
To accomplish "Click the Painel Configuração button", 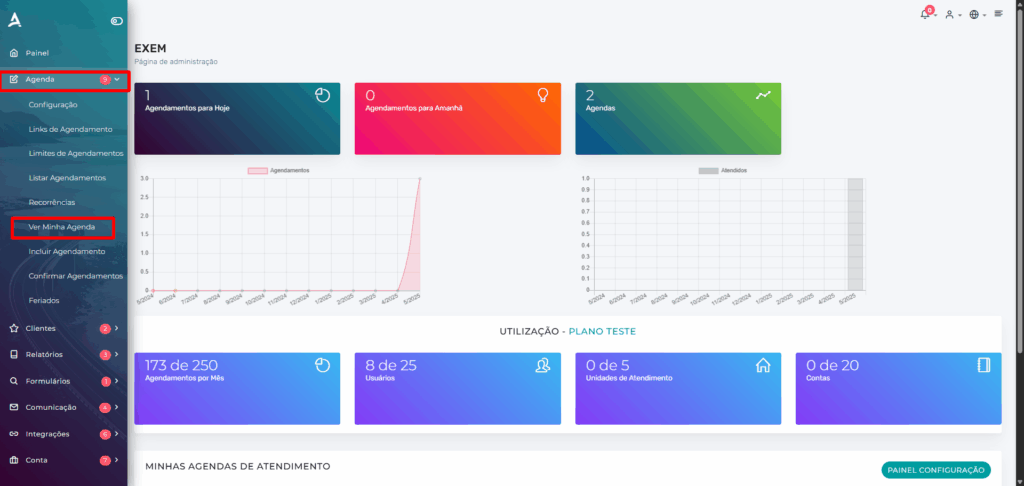I will [x=936, y=470].
